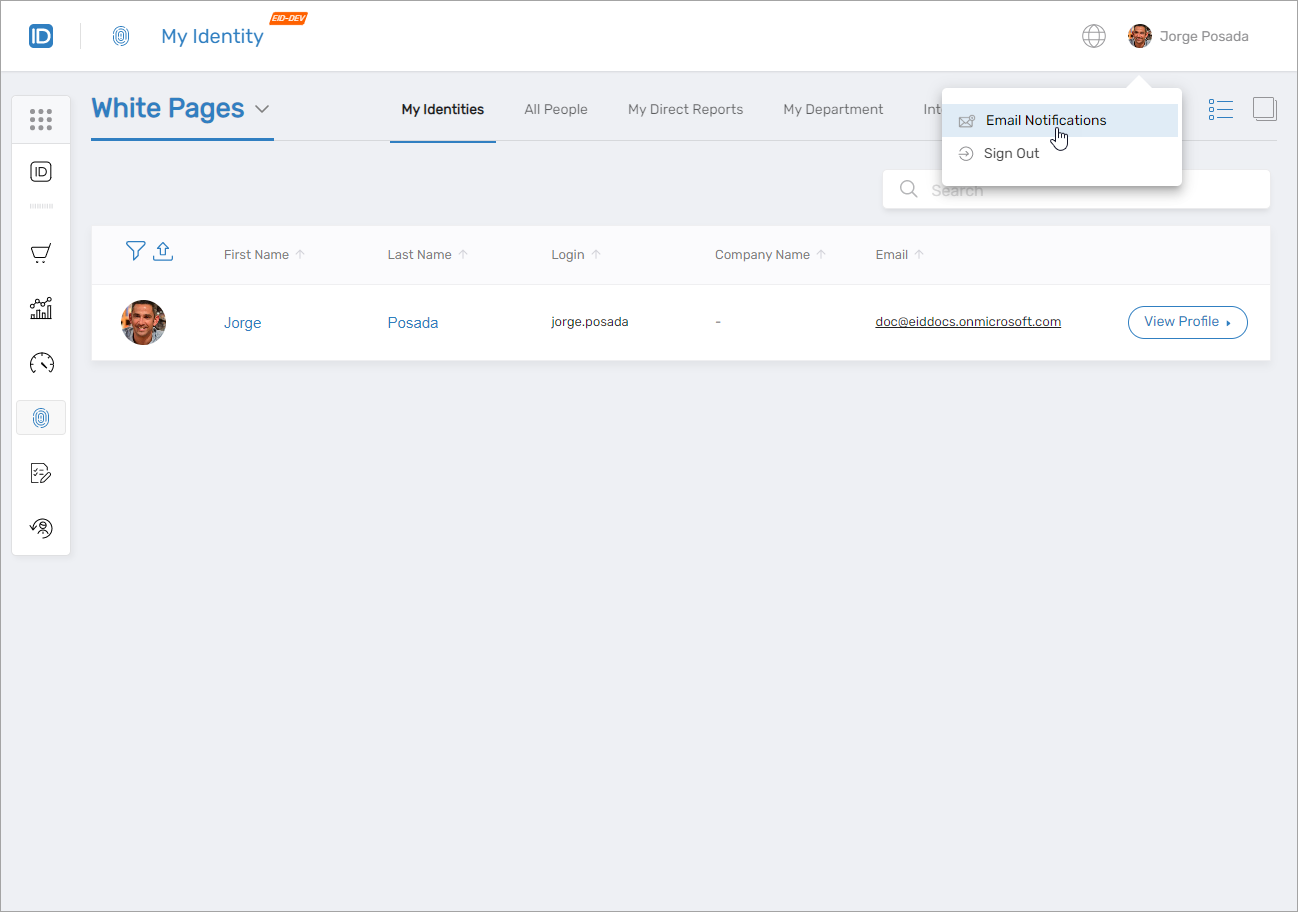The image size is (1298, 912).
Task: Expand the White Pages dropdown chevron
Action: coord(262,109)
